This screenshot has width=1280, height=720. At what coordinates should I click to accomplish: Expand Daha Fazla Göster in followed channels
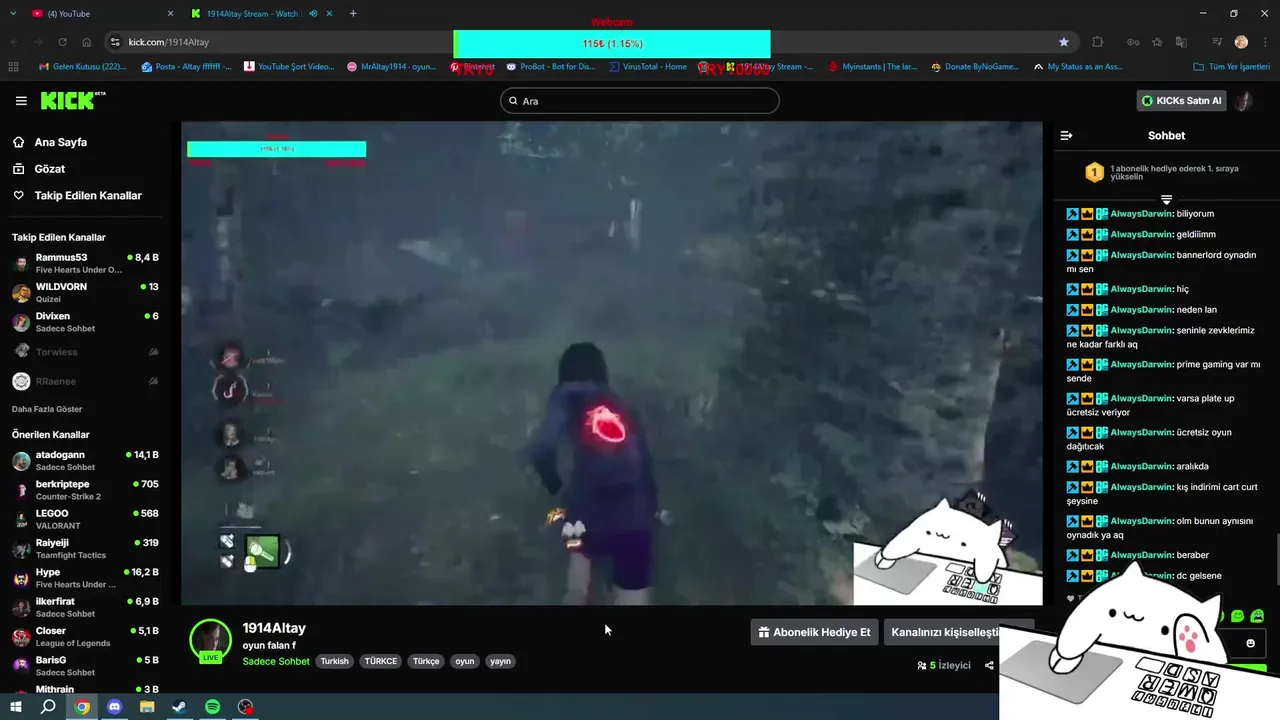pos(47,409)
